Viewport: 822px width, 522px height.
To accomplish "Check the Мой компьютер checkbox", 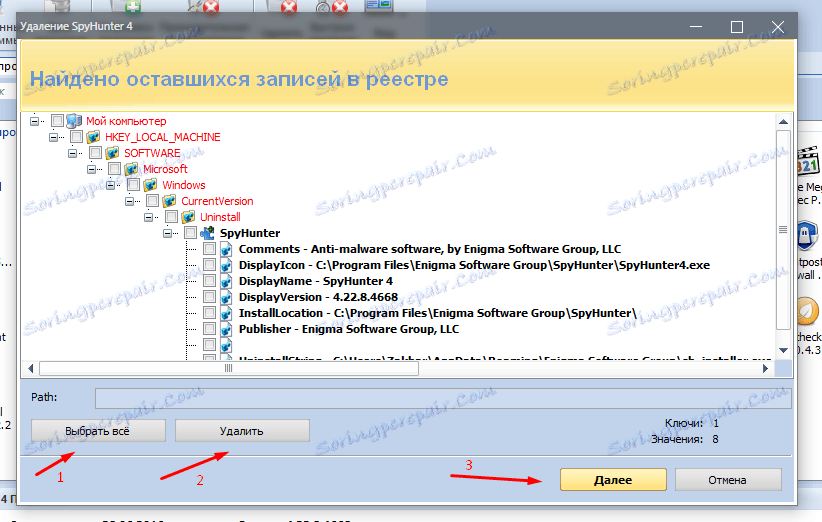I will point(57,121).
